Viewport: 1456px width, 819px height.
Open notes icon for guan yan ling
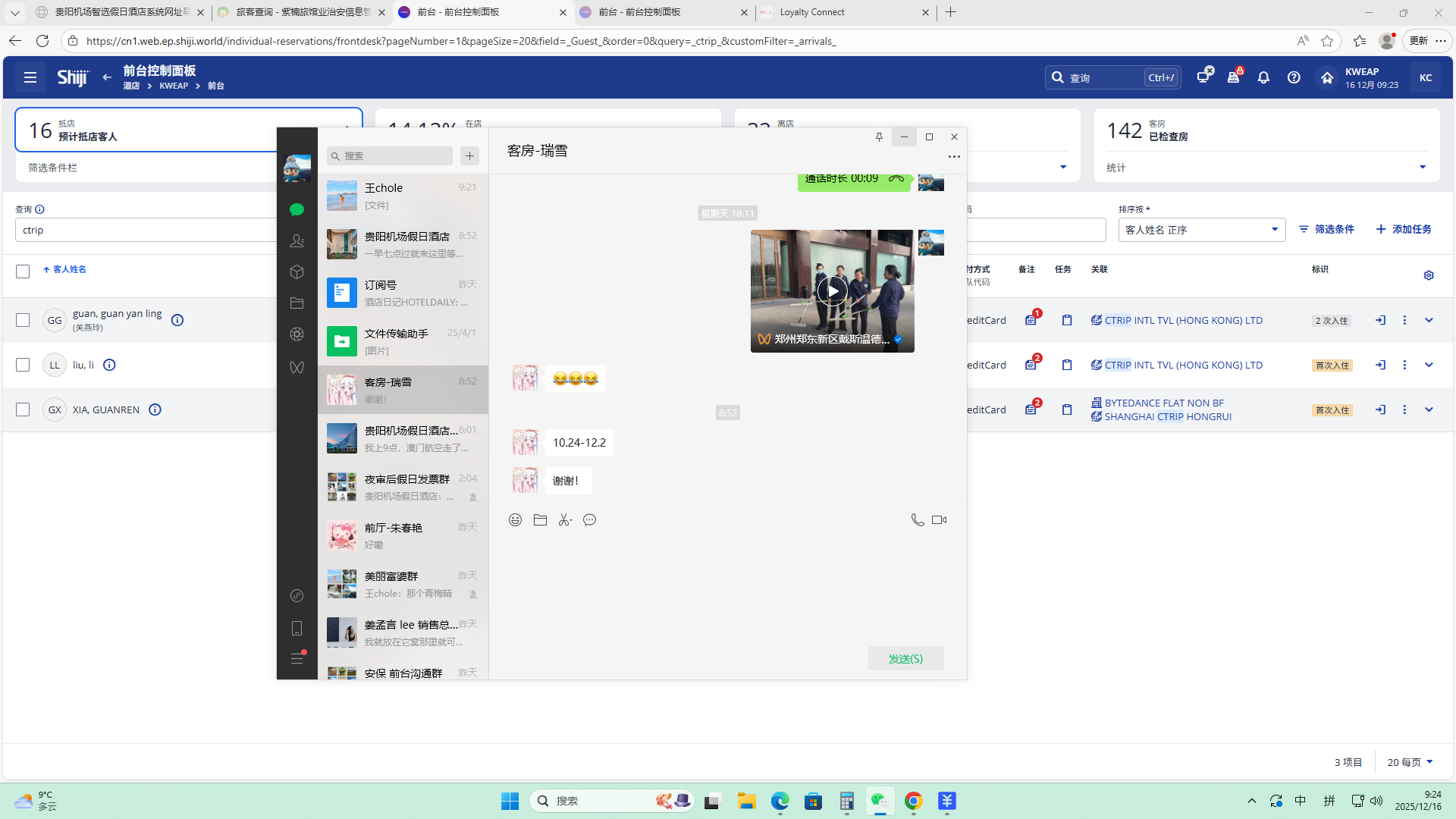pyautogui.click(x=1031, y=320)
